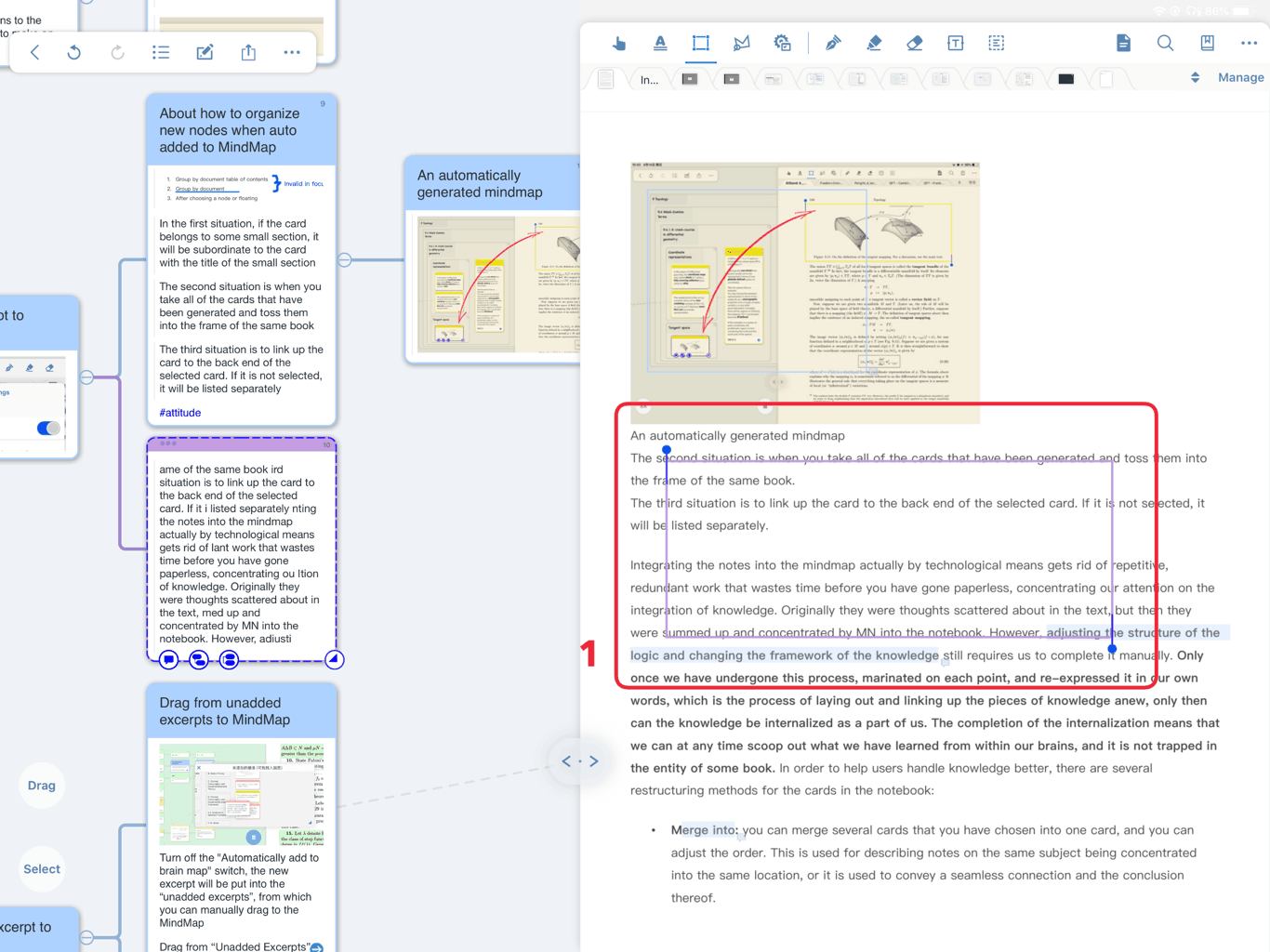The width and height of the screenshot is (1270, 952).
Task: Add child node from selected card
Action: pos(199,660)
